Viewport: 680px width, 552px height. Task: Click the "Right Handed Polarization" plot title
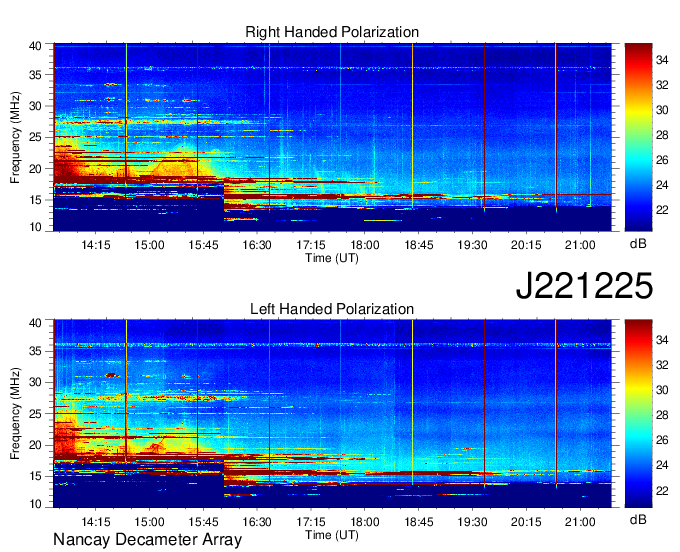pos(332,32)
